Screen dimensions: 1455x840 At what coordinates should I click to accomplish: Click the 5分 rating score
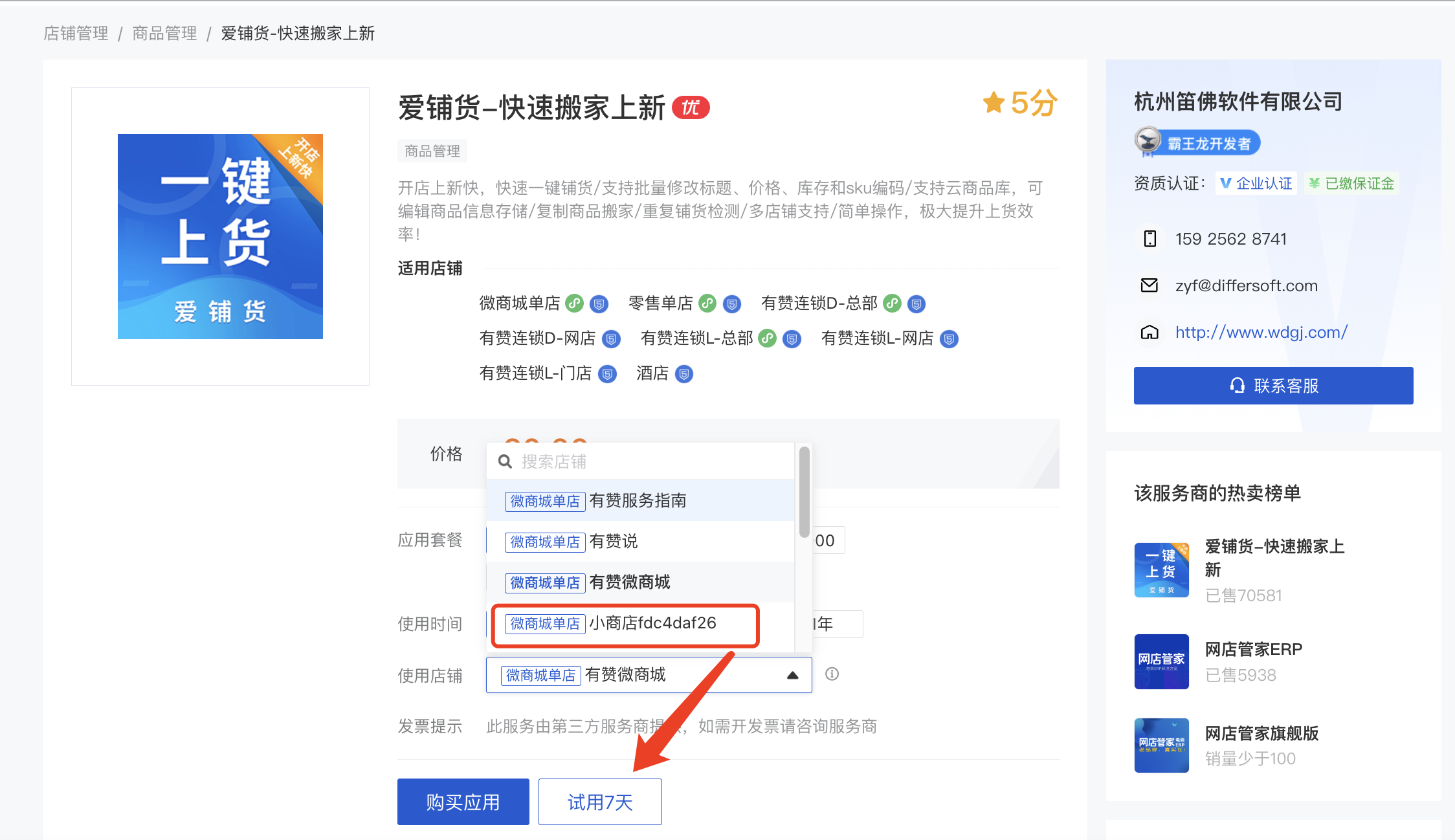(x=1034, y=103)
